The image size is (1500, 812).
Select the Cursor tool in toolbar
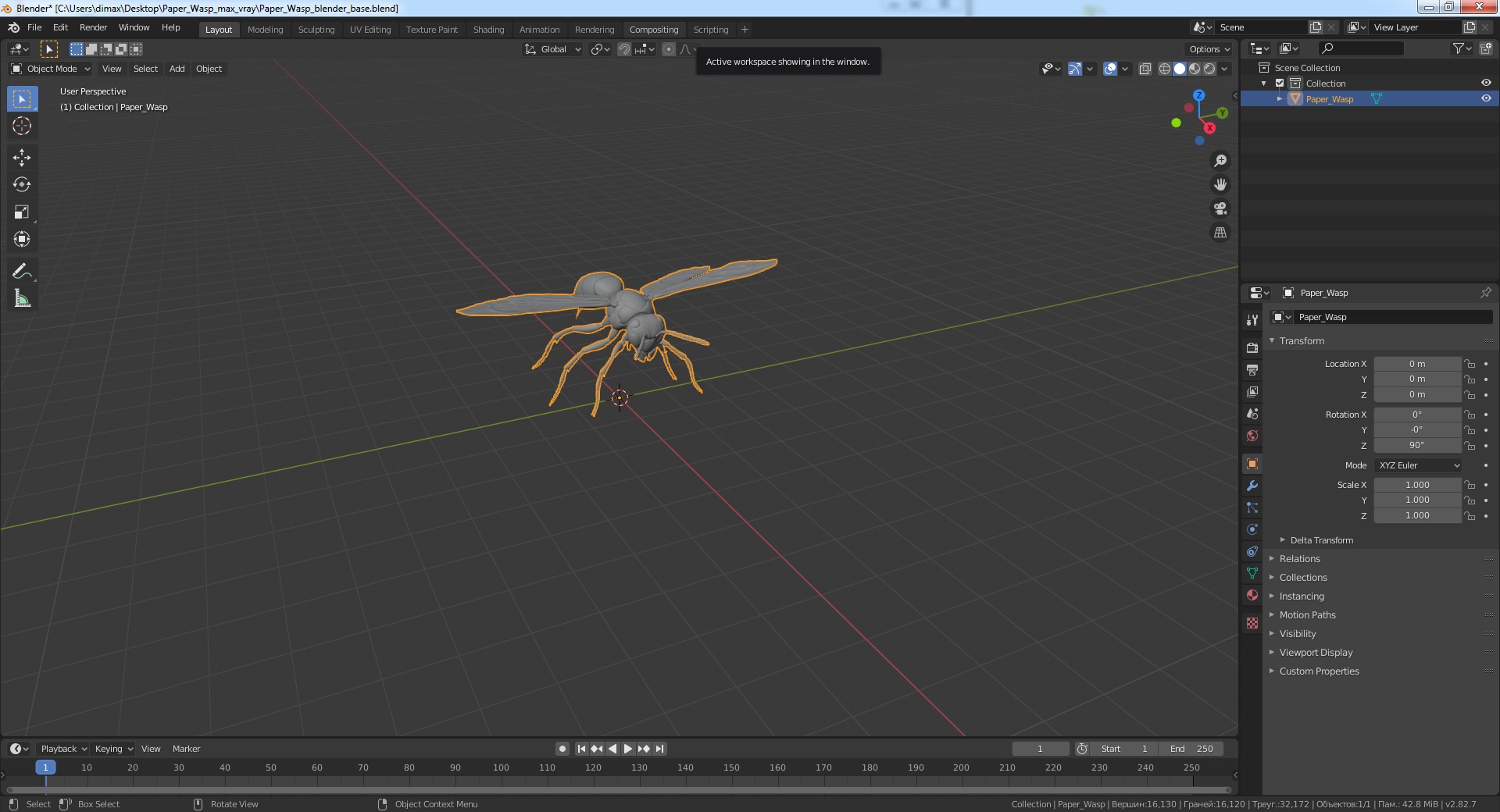[22, 126]
